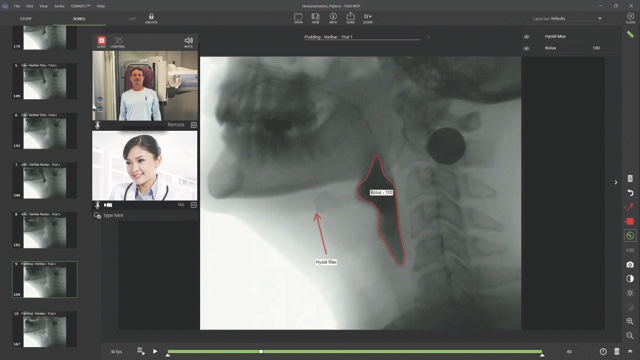Image resolution: width=640 pixels, height=360 pixels.
Task: Click the Score icon in top toolbar
Action: tap(367, 16)
